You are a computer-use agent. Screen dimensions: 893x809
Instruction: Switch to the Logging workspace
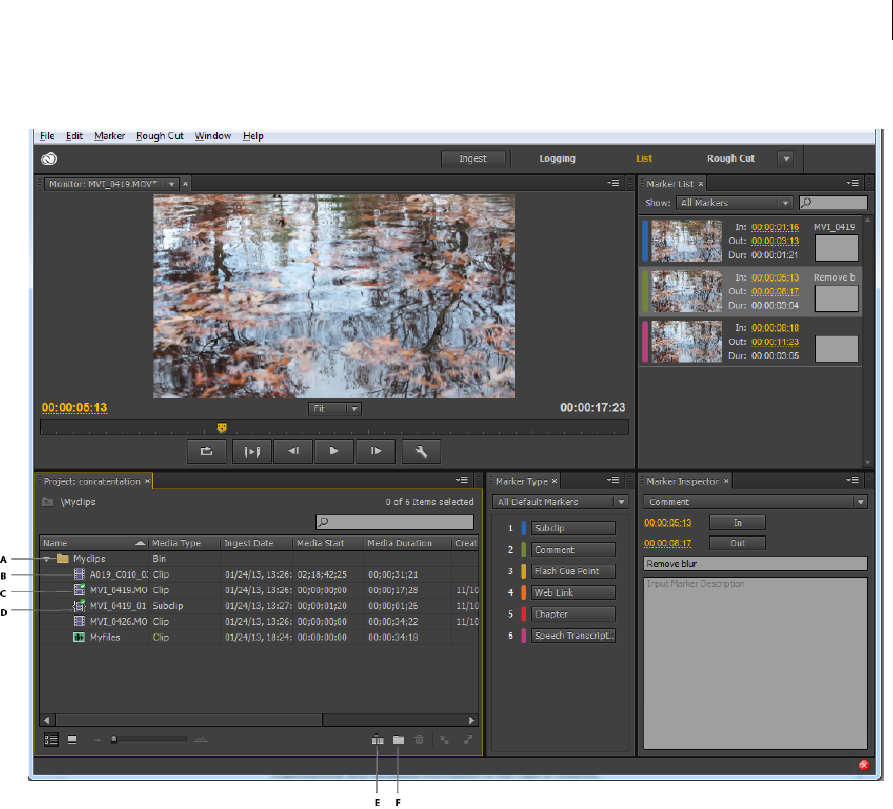coord(557,159)
